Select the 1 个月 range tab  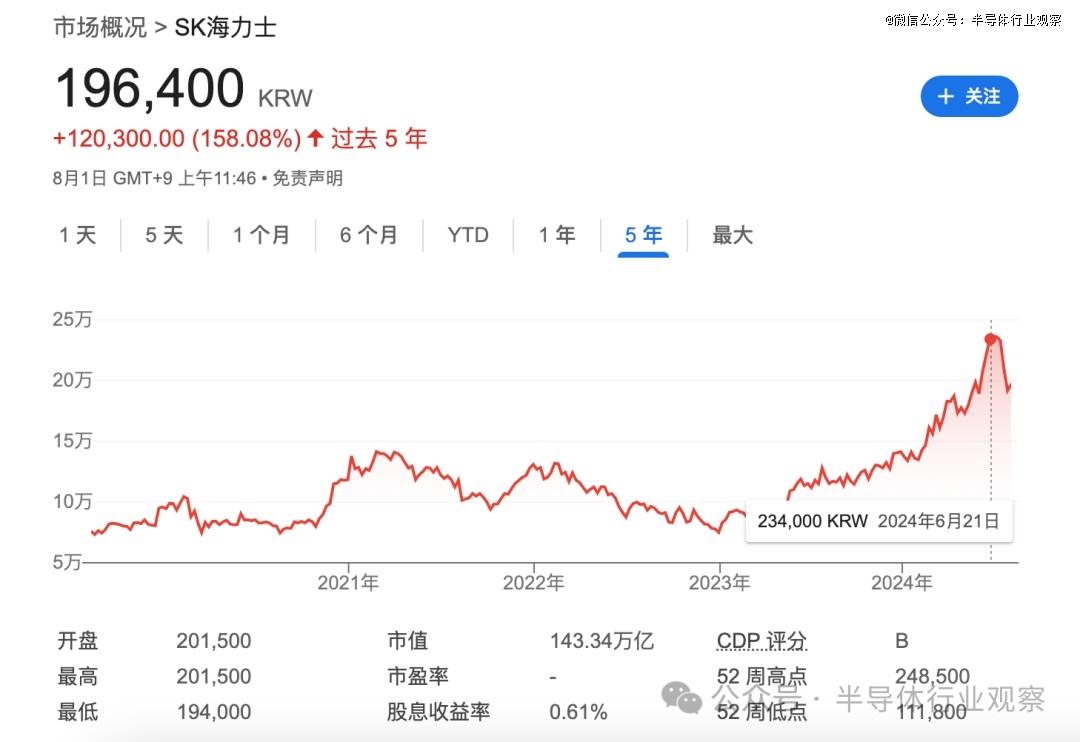click(261, 235)
